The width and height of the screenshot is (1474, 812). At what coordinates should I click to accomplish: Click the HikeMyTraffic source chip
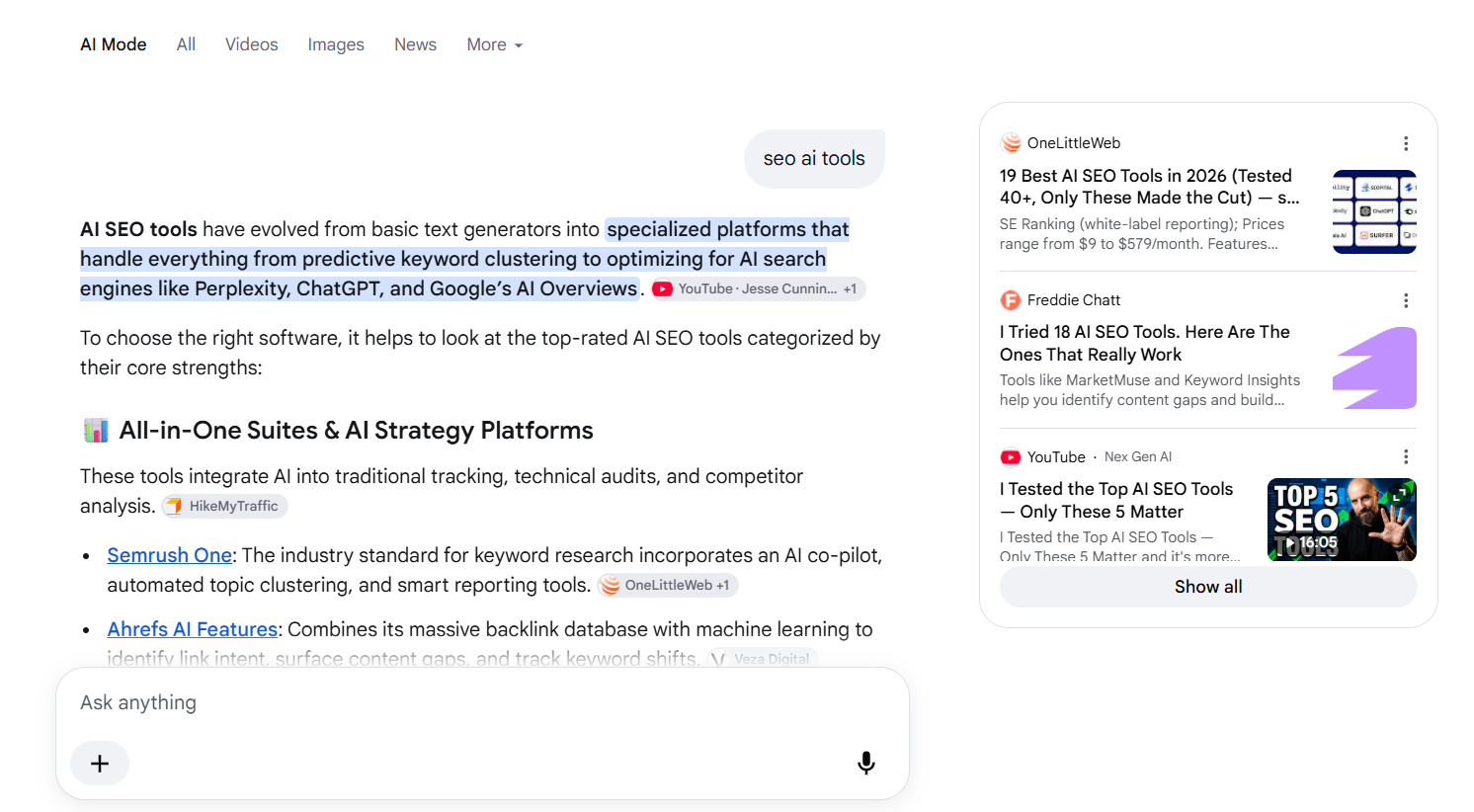point(224,506)
